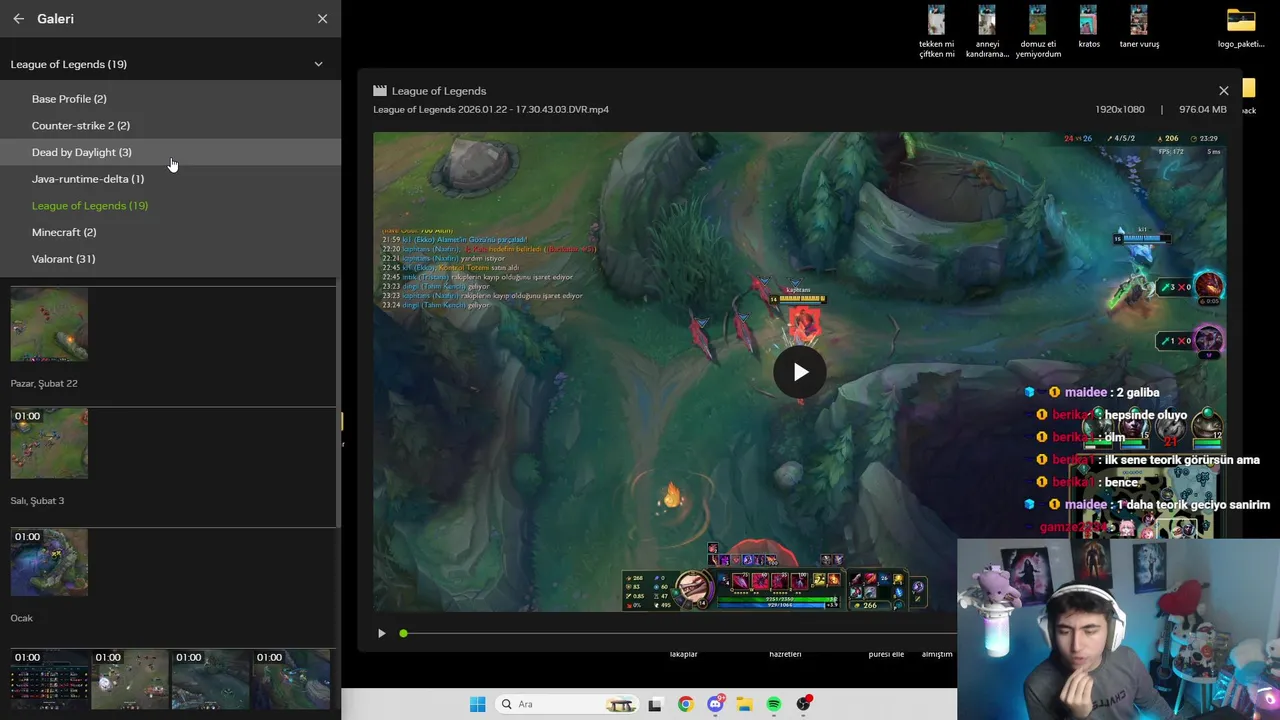The height and width of the screenshot is (720, 1280).
Task: Select Base Profile (2) from the list
Action: pyautogui.click(x=170, y=99)
